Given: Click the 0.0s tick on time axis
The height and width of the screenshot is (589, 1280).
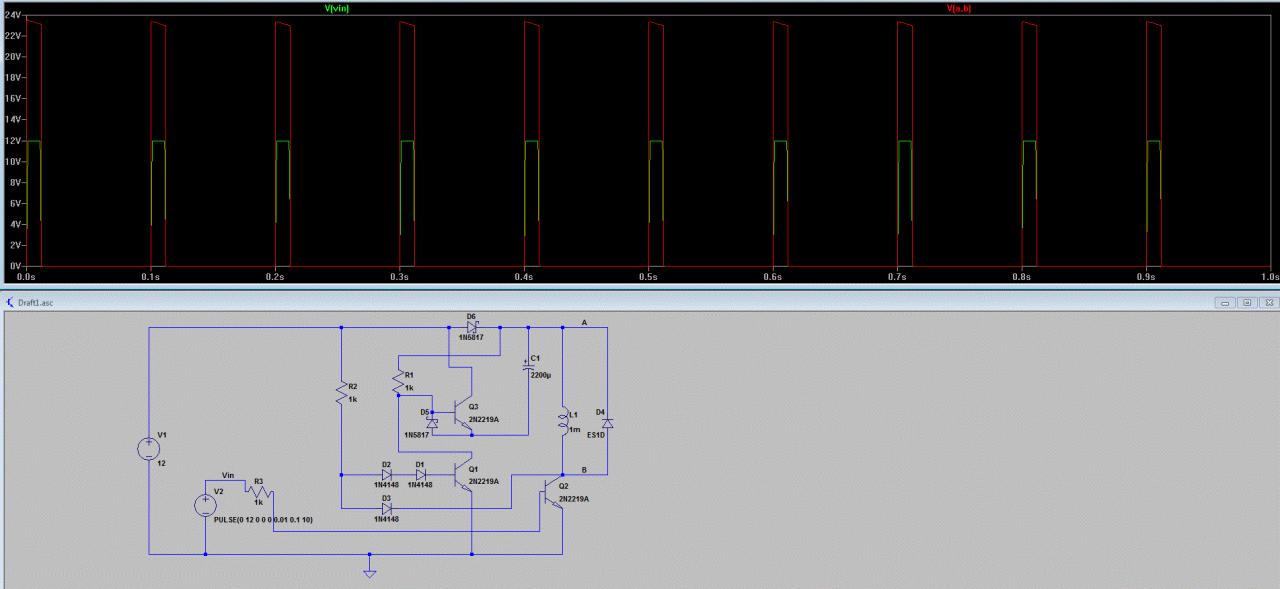Looking at the screenshot, I should pyautogui.click(x=27, y=277).
